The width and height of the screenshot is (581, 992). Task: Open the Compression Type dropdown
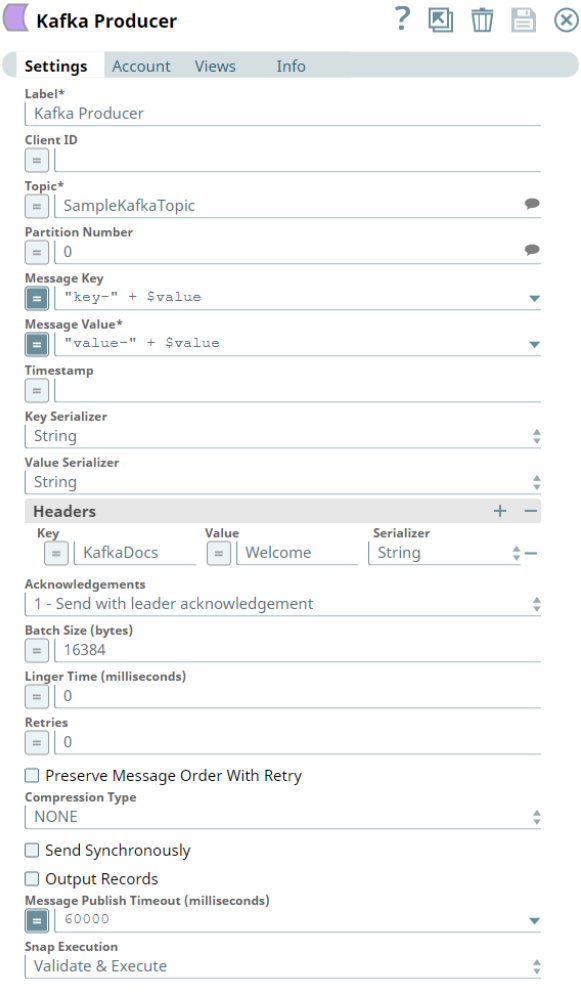[x=534, y=816]
